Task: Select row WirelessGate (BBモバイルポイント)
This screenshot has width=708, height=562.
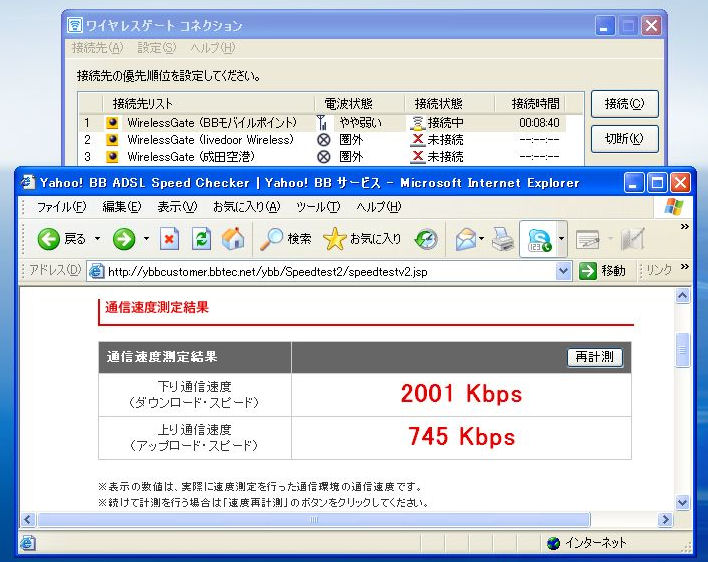Action: pyautogui.click(x=323, y=123)
